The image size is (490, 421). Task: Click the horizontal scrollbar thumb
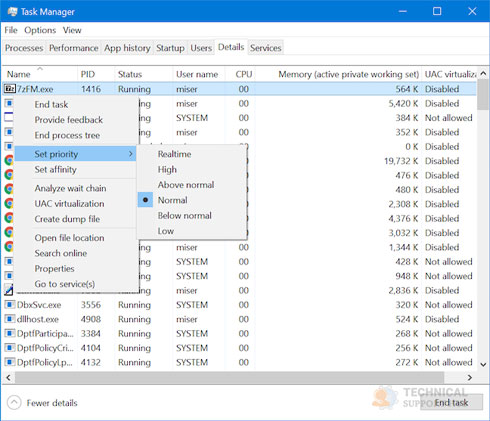[229, 377]
